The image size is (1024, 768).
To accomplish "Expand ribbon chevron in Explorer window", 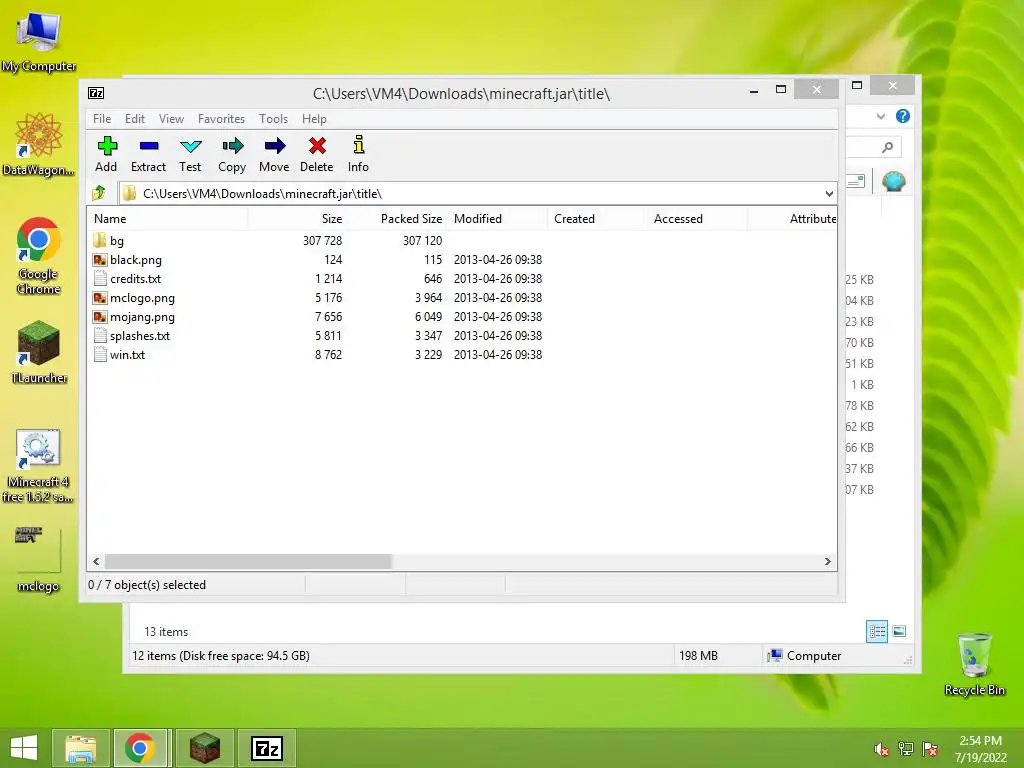I will (x=880, y=116).
